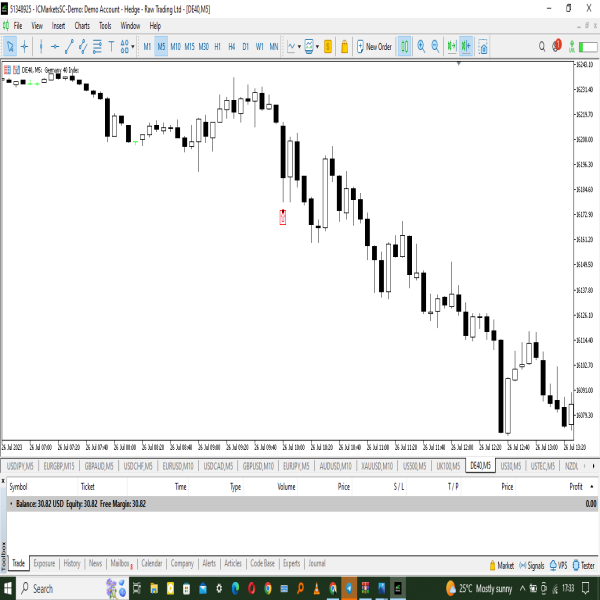The height and width of the screenshot is (600, 600).
Task: Open the Journal tab in Toolbox
Action: [317, 564]
